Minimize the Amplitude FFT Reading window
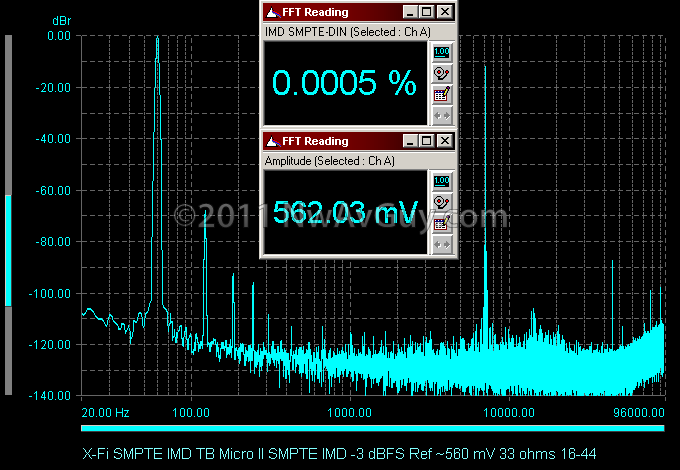The width and height of the screenshot is (680, 470). pos(410,141)
